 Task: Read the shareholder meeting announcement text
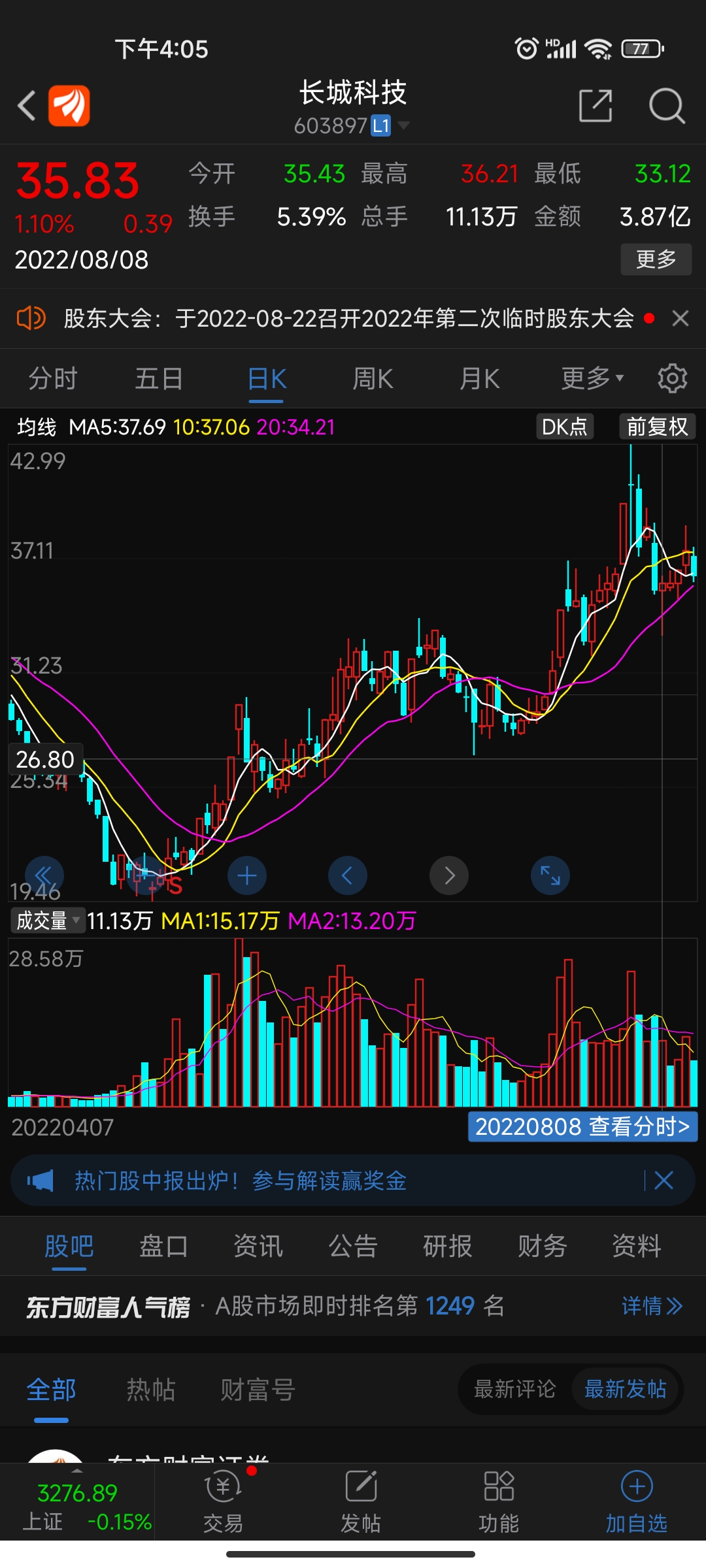point(349,318)
